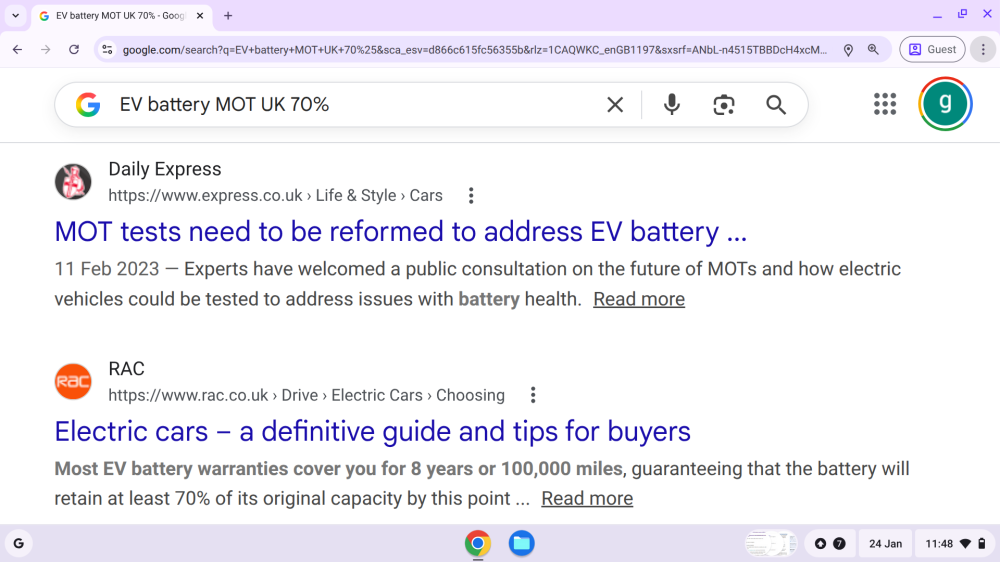Image resolution: width=1000 pixels, height=562 pixels.
Task: Clear the search query with X
Action: point(615,105)
